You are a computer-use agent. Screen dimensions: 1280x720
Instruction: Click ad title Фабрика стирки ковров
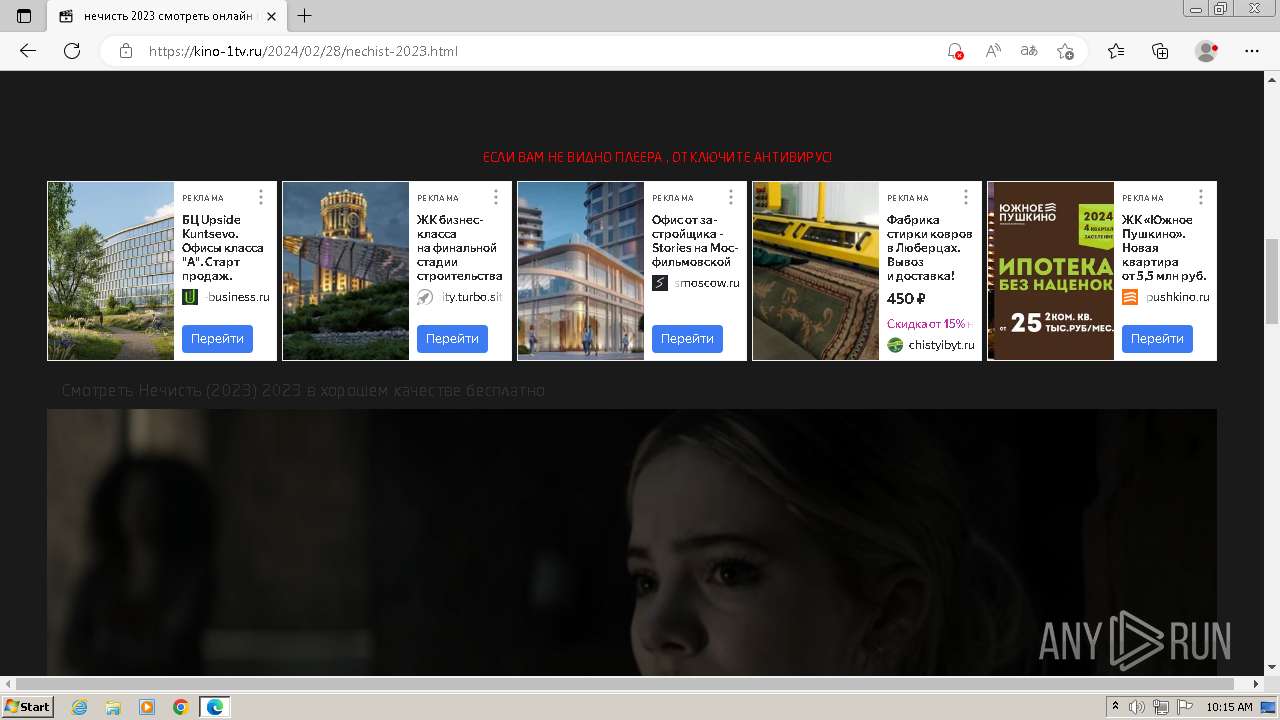929,247
